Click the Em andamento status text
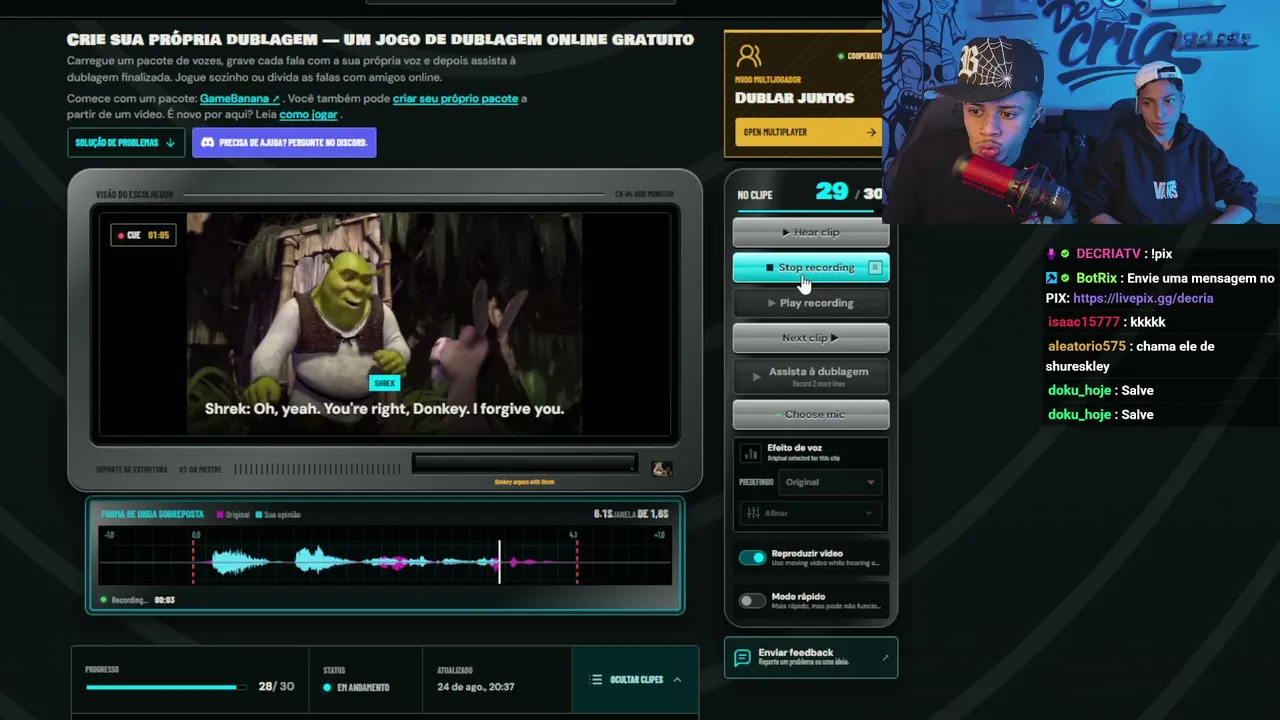 (x=363, y=688)
